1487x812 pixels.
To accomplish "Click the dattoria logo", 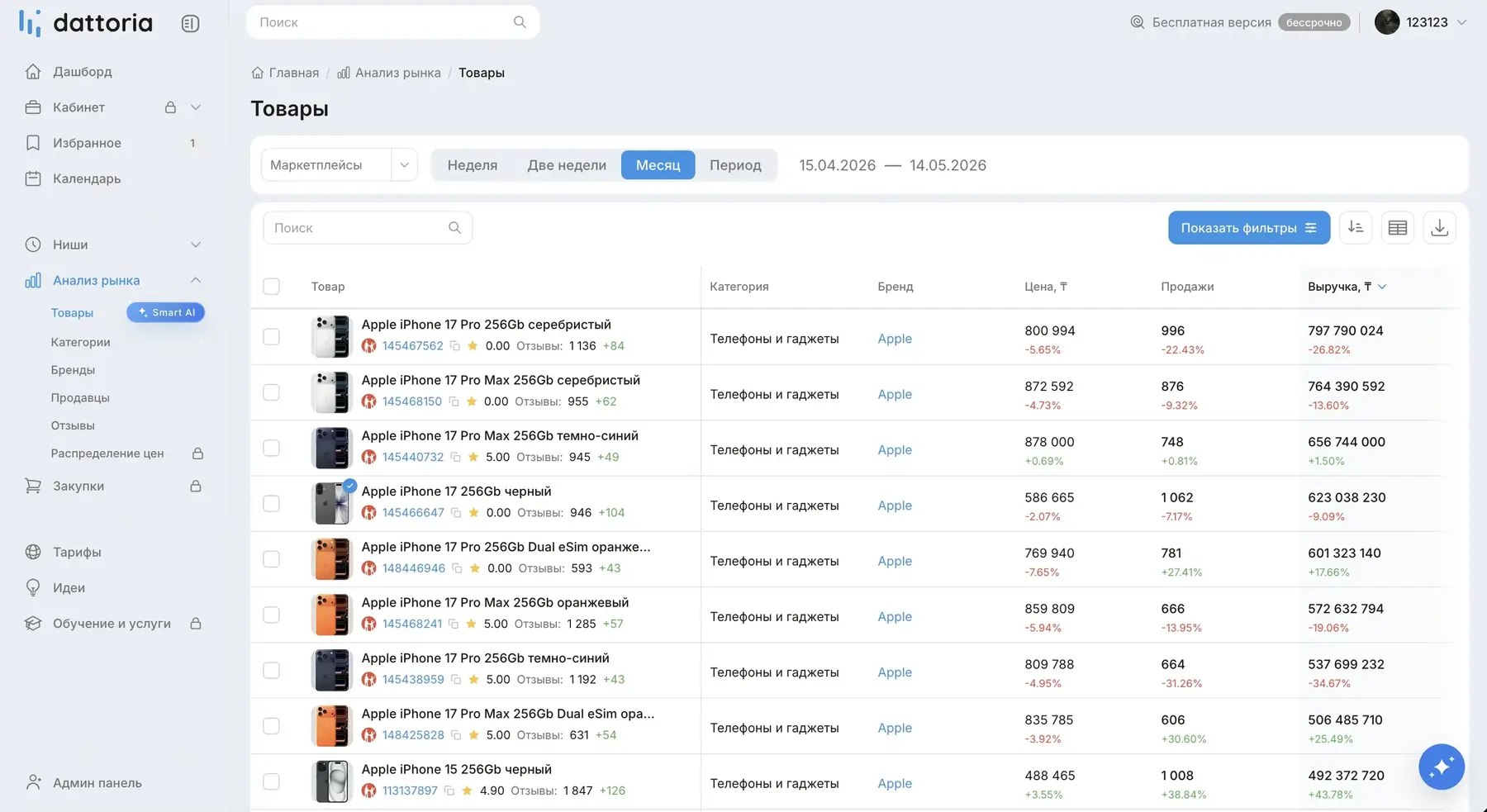I will pos(86,23).
